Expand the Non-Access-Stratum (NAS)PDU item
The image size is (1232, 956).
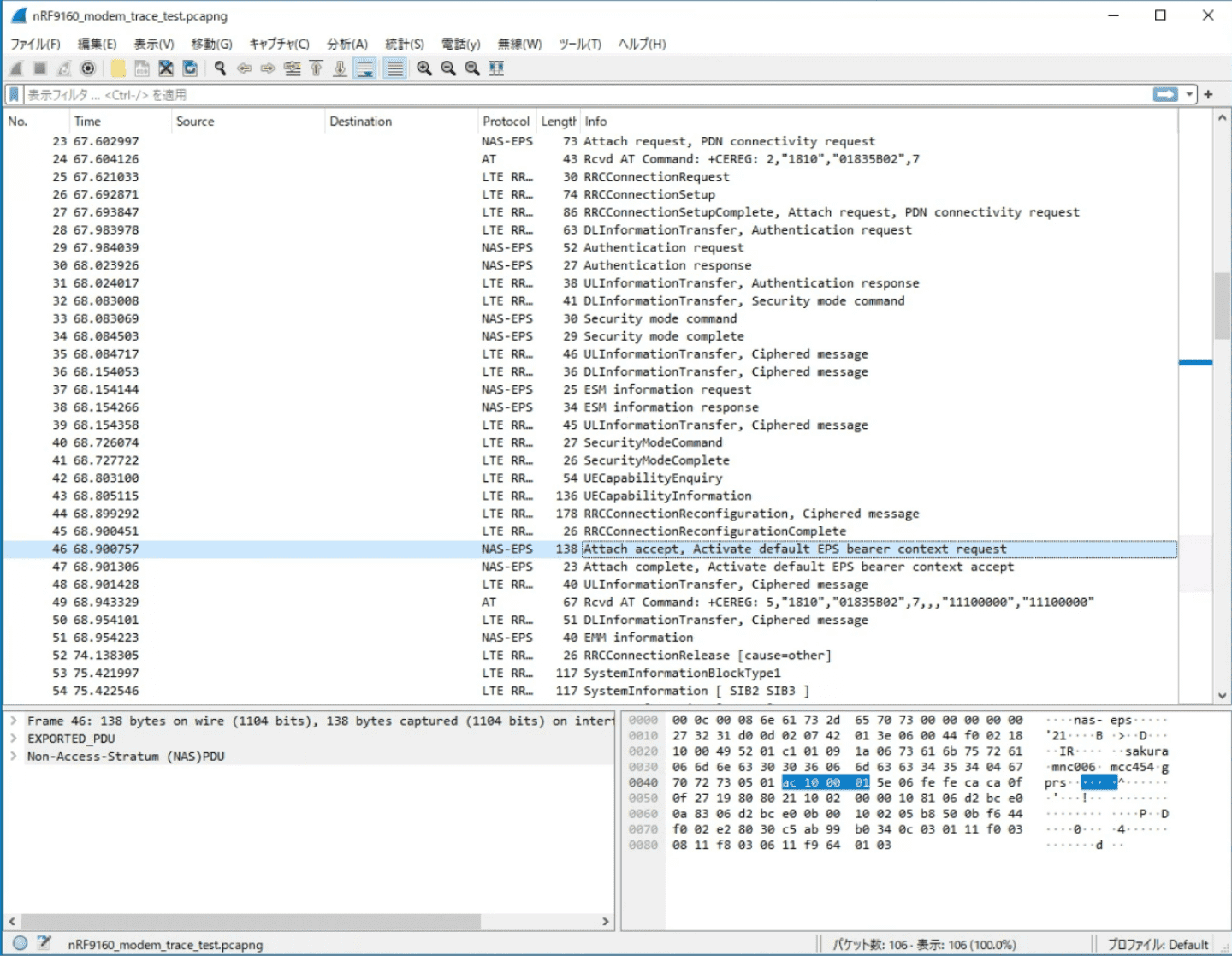[14, 757]
